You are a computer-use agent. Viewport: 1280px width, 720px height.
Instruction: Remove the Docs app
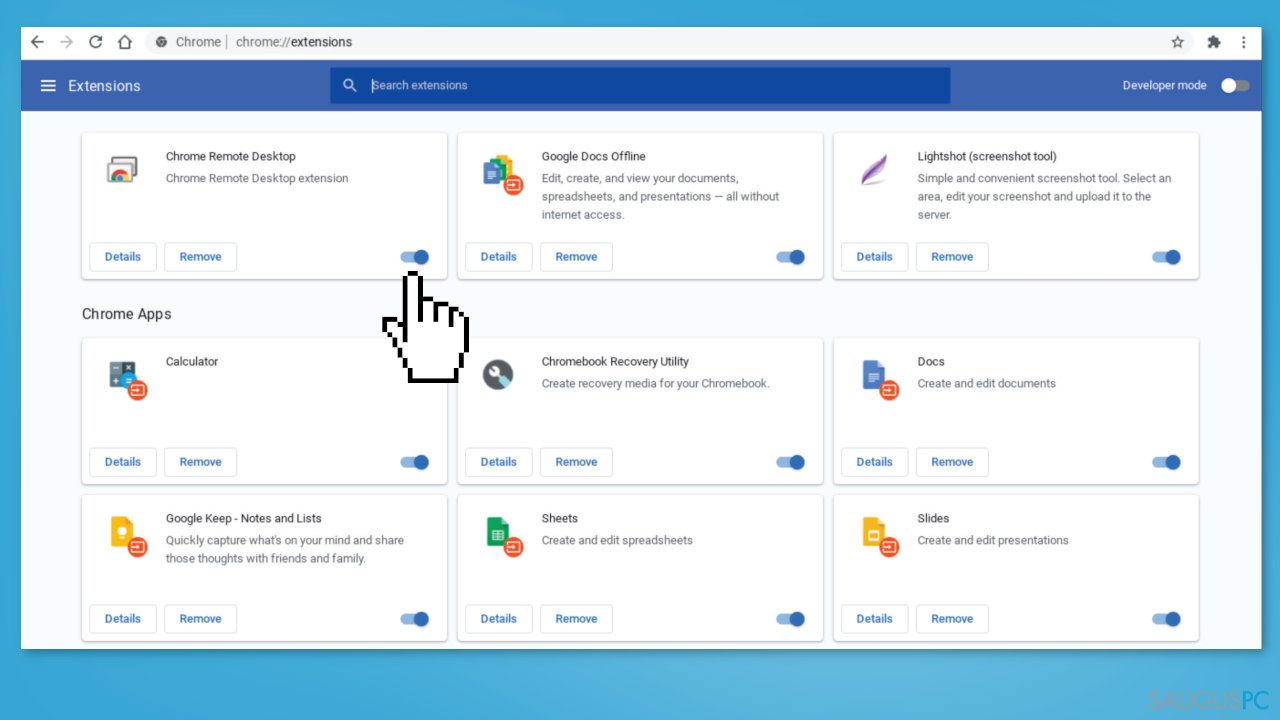pos(952,462)
